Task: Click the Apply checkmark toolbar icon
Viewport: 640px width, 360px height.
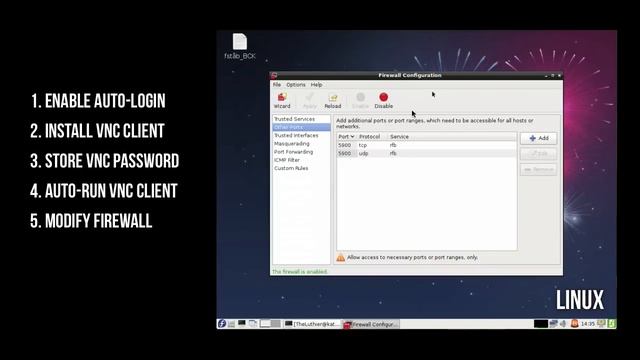Action: [309, 100]
